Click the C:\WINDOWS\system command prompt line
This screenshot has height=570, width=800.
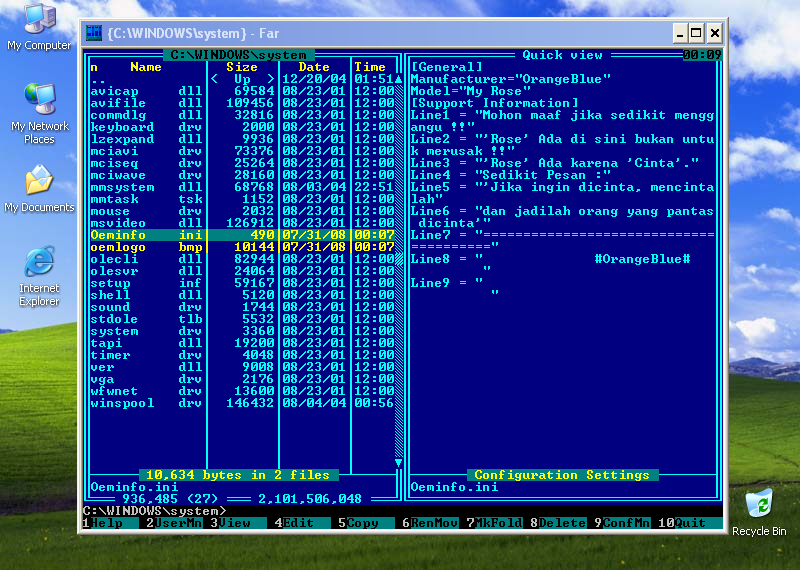pos(403,511)
